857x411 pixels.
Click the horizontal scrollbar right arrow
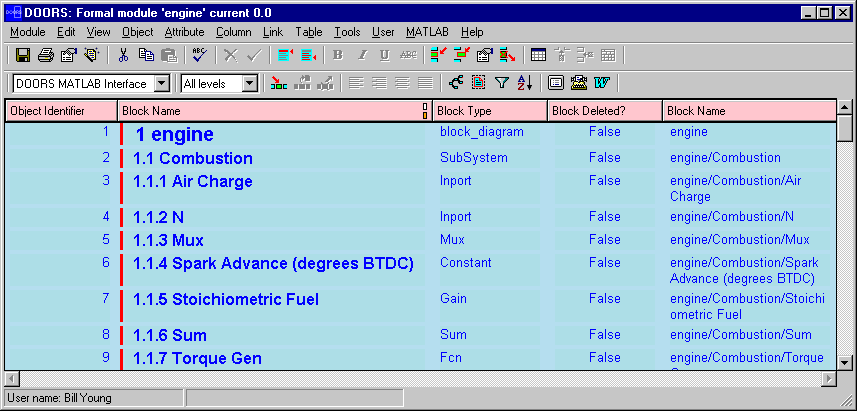pos(829,378)
